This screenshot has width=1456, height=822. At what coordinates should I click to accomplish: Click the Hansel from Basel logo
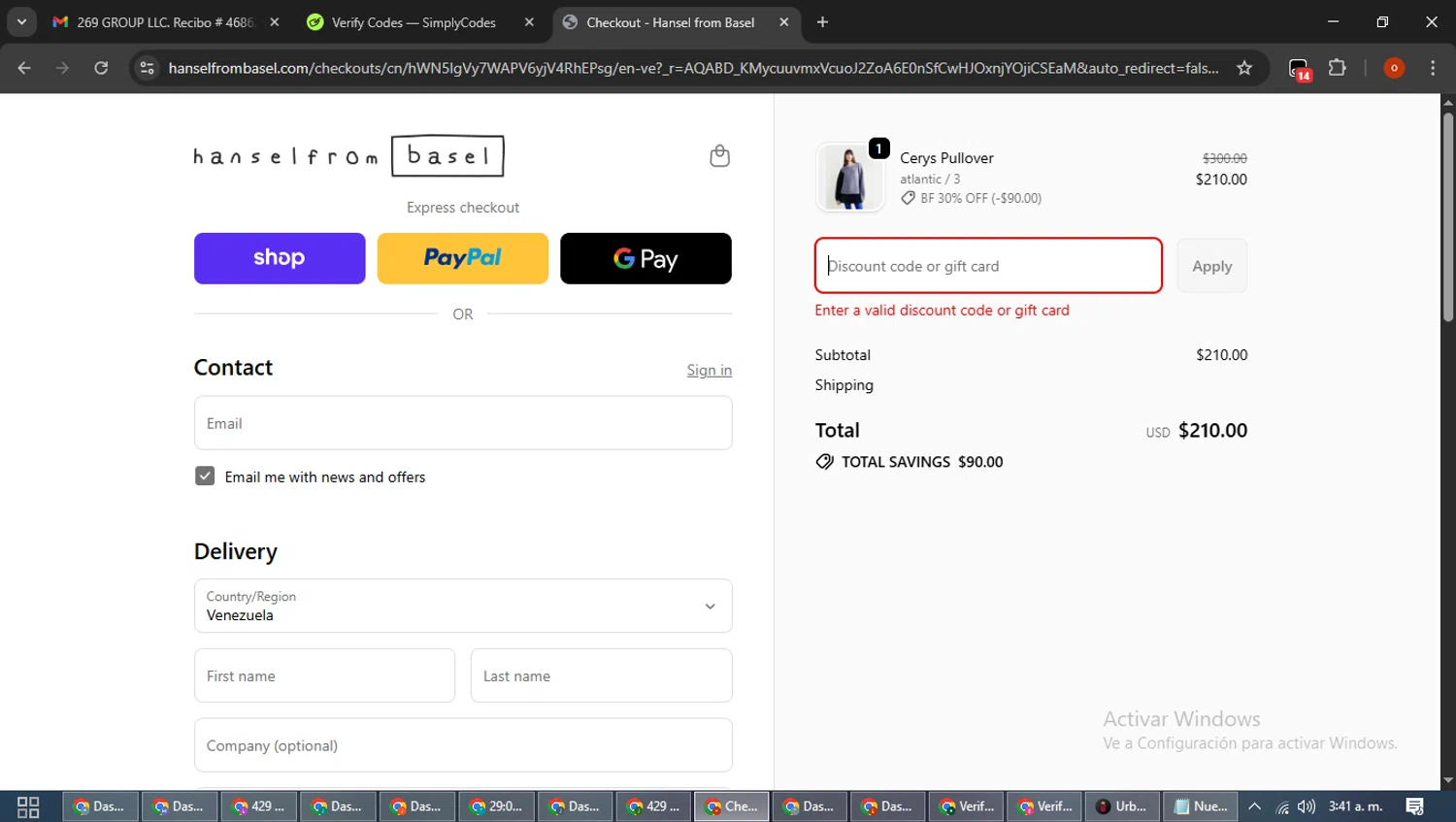348,156
